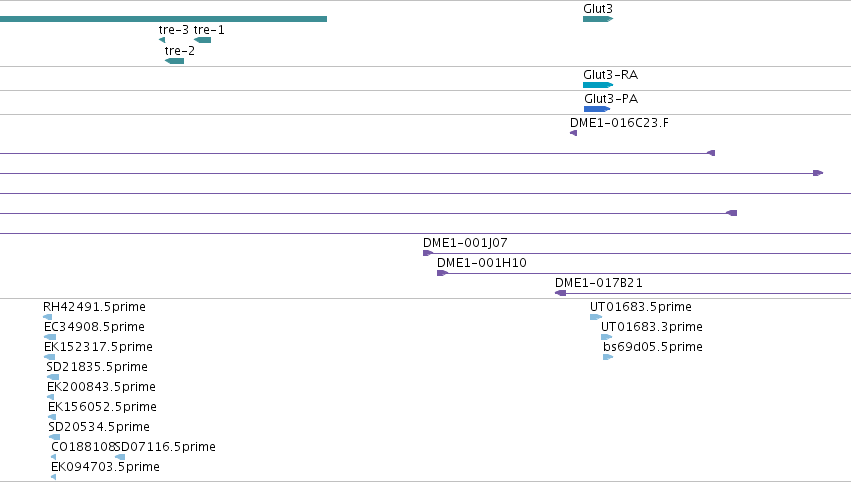Click the bs69d05.5prime EST arrow
Screen dimensions: 851x482
[x=608, y=357]
